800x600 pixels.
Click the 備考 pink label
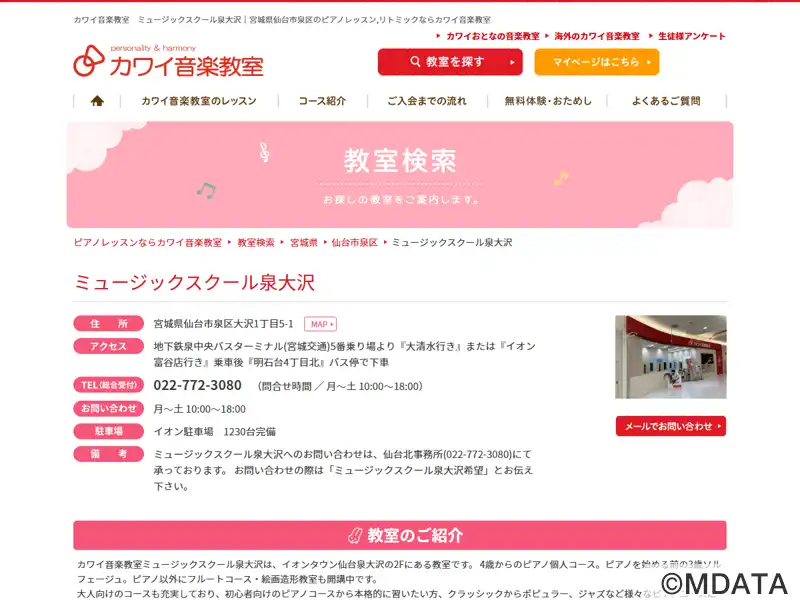click(x=109, y=454)
